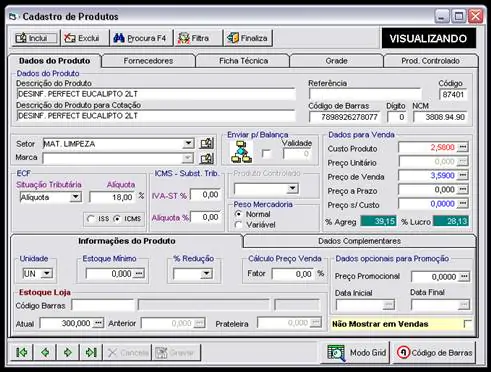The width and height of the screenshot is (491, 372).
Task: Open ellipsis button beside Anterior stock
Action: 199,323
